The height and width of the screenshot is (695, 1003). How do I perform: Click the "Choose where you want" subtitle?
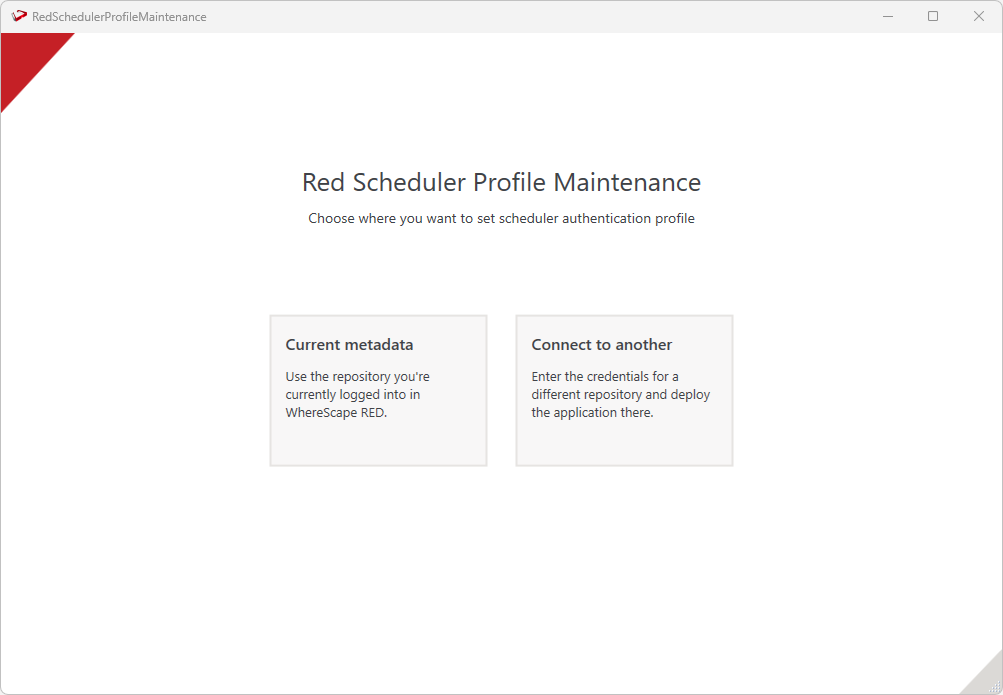coord(501,218)
